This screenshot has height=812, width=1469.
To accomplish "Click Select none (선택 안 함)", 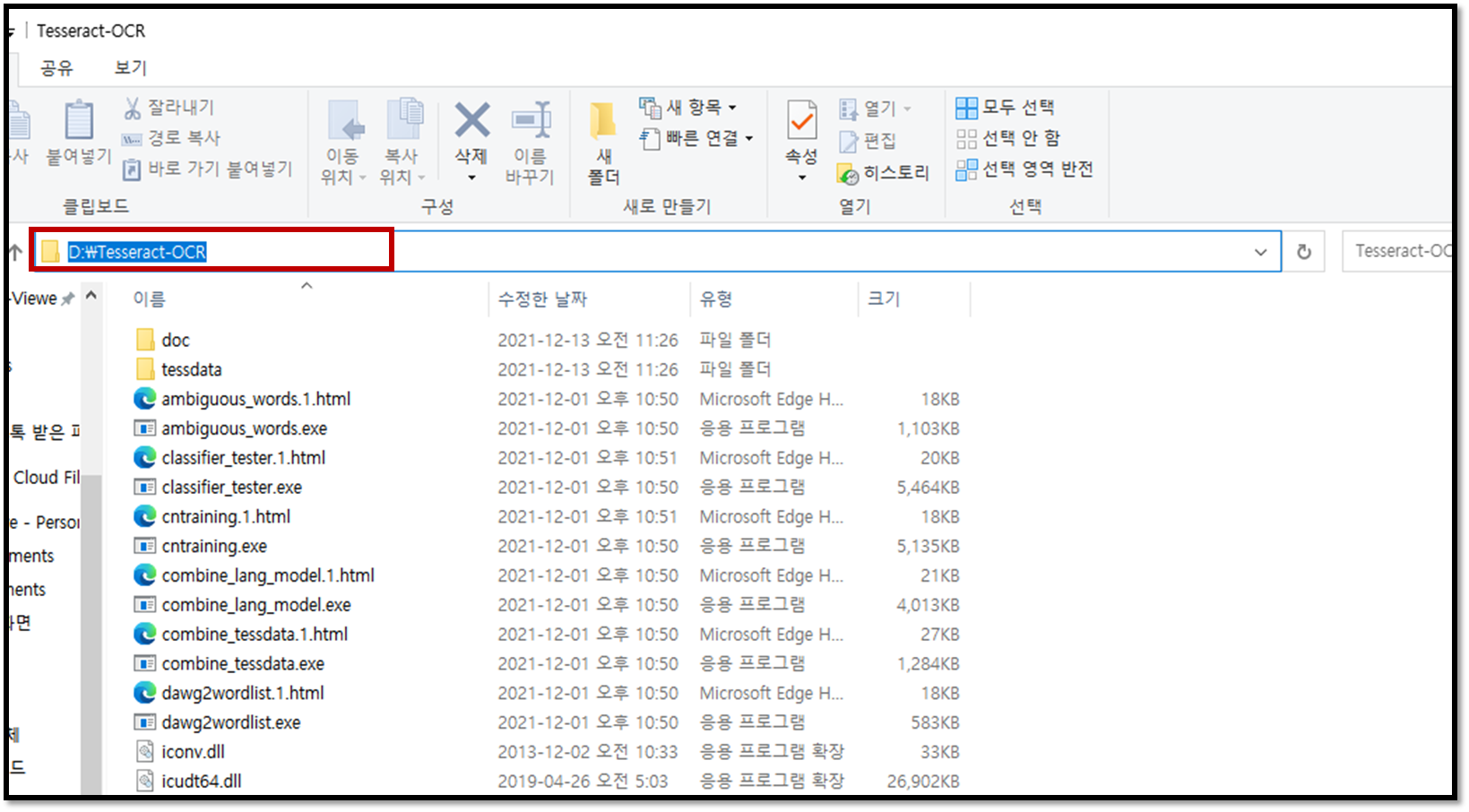I will tap(1008, 138).
